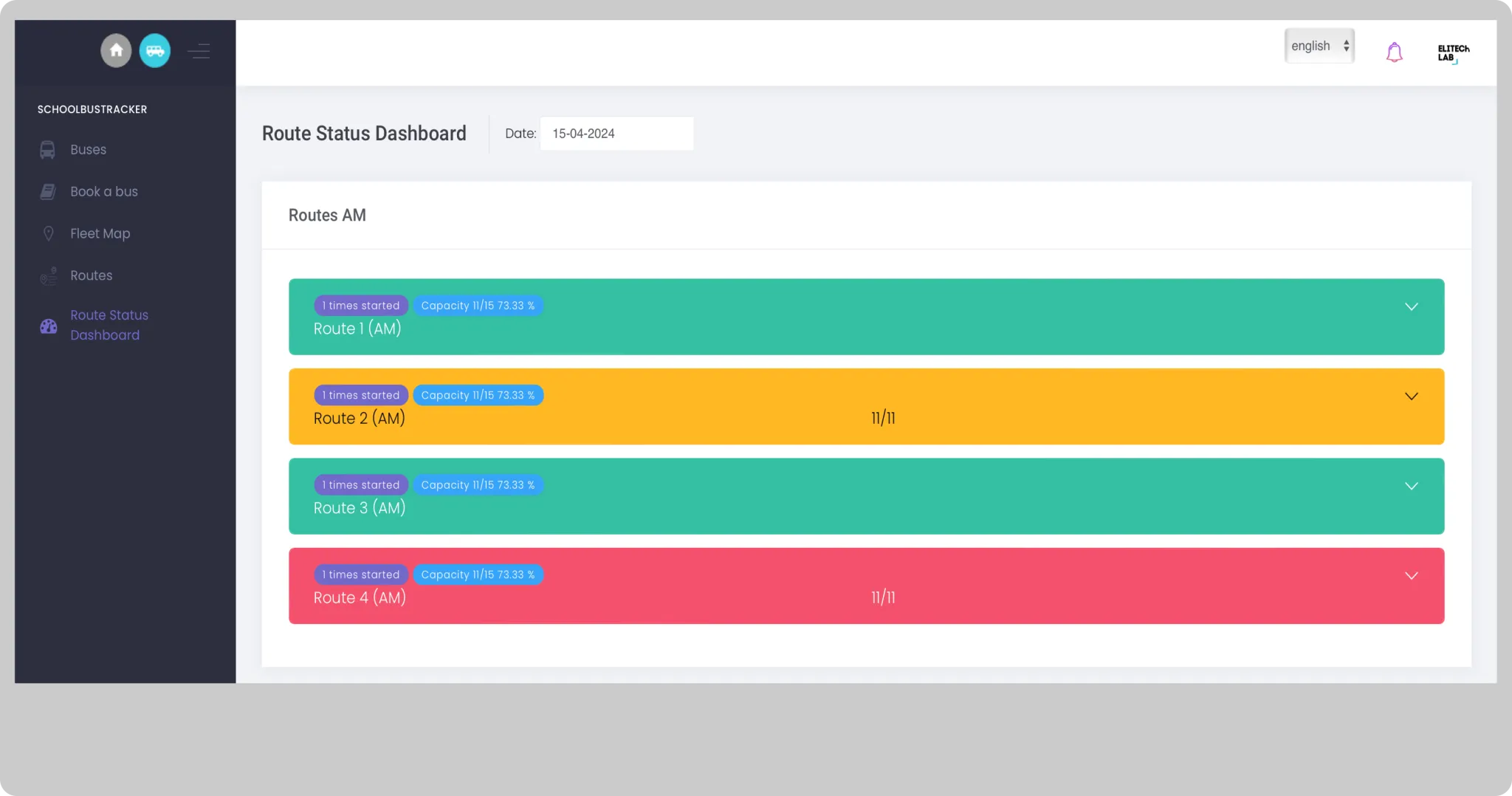Click the teal bus icon button
Viewport: 1512px width, 796px height.
pos(155,50)
